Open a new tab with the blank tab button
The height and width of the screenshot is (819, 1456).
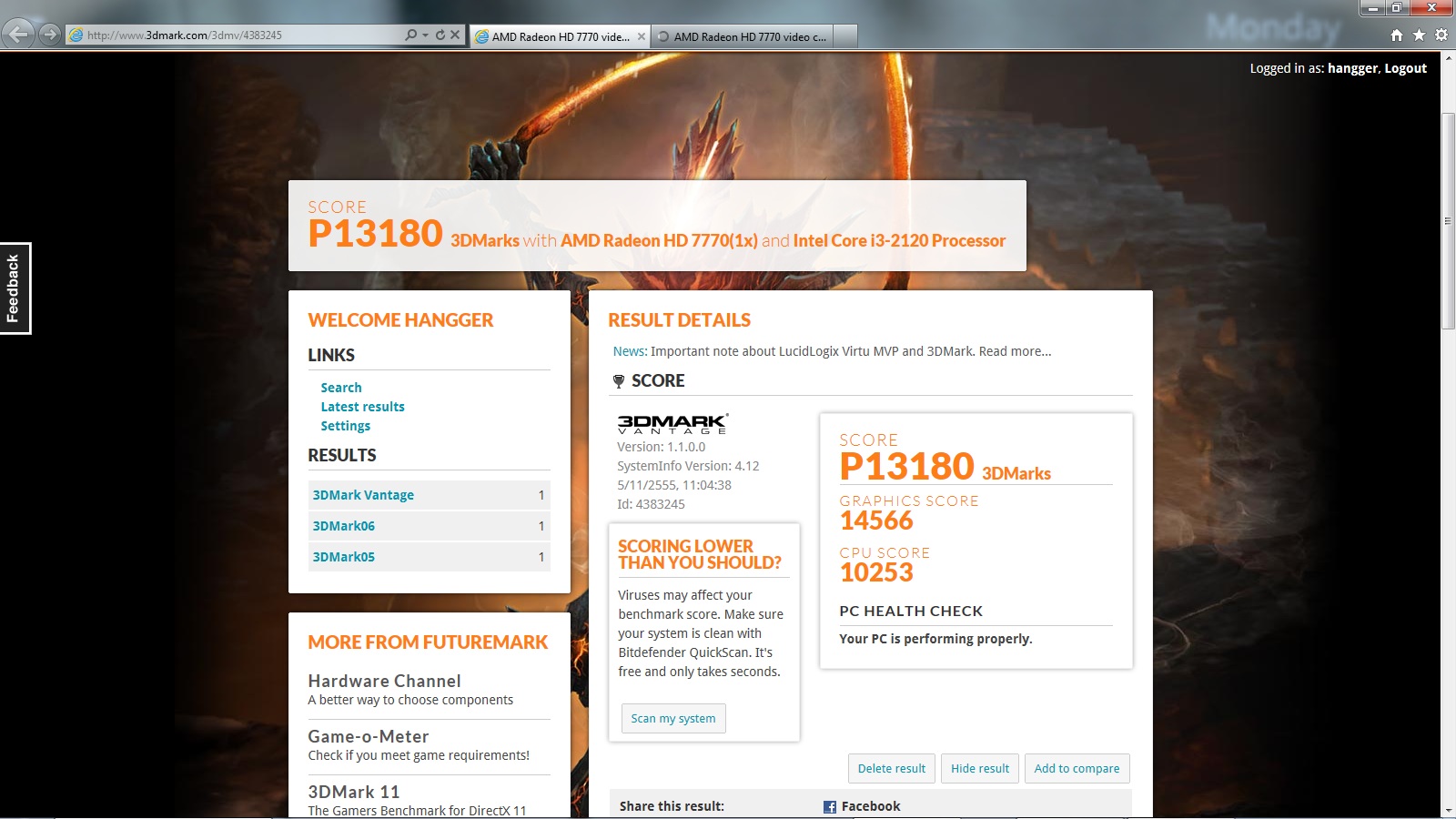845,36
